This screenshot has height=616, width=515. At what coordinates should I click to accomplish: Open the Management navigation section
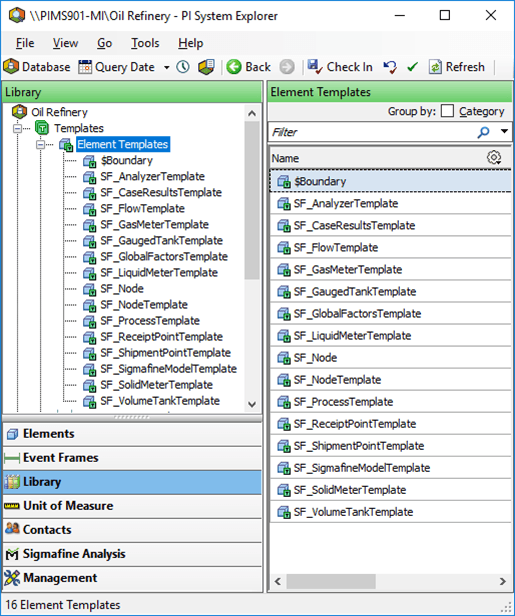(132, 578)
